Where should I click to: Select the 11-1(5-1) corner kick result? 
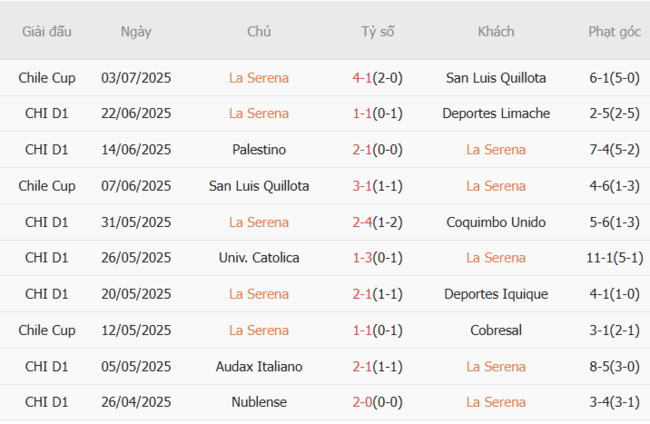point(614,257)
